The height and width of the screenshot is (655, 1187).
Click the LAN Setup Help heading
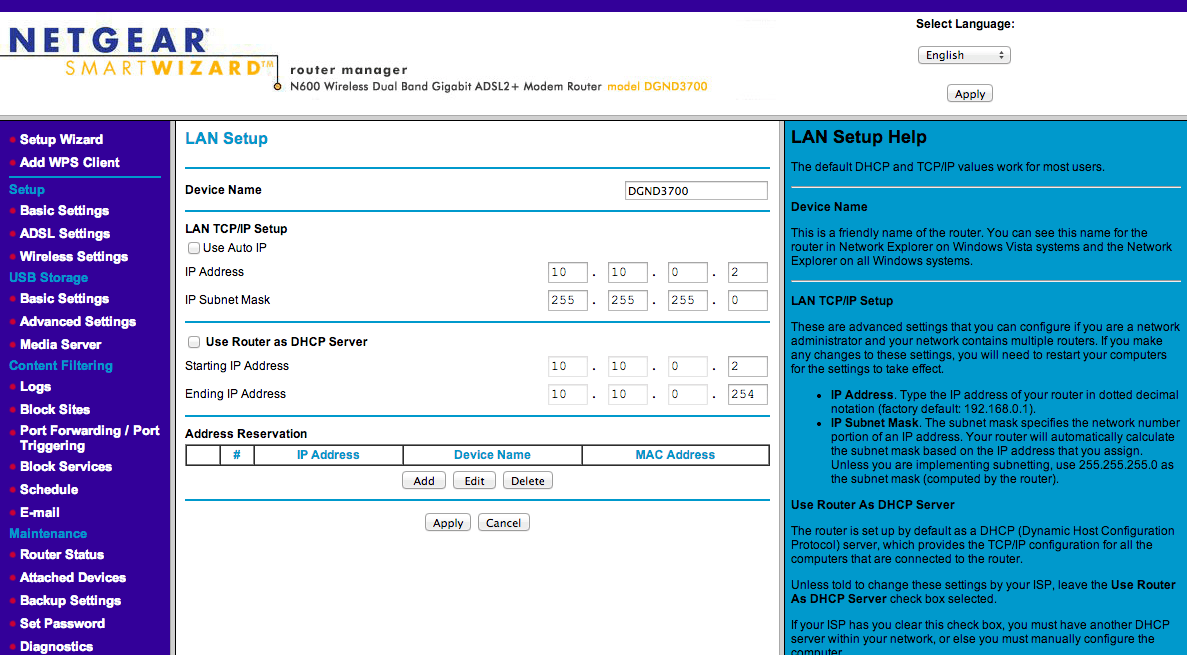pos(858,137)
